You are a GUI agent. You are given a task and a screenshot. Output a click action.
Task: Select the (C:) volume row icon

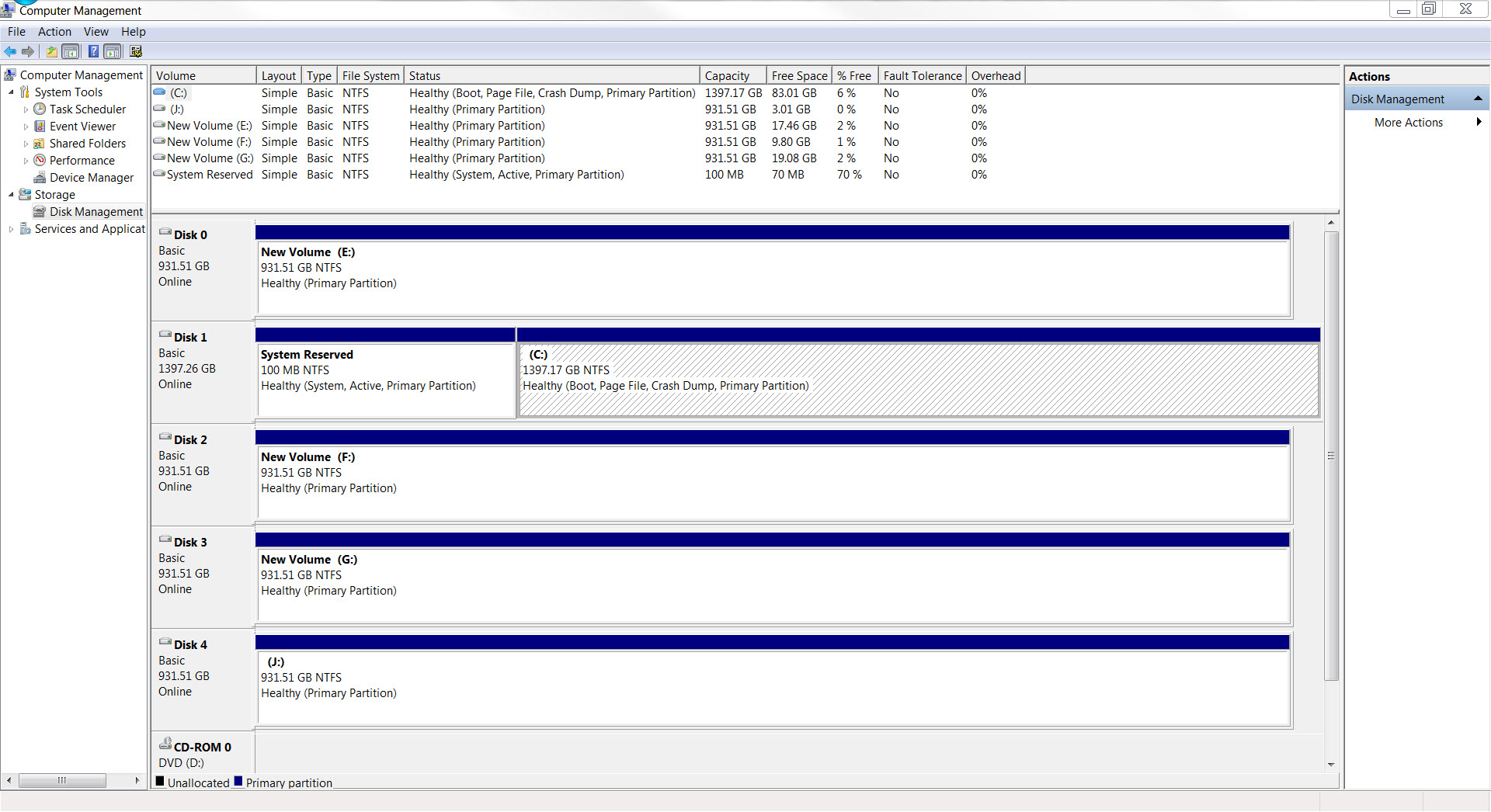click(159, 92)
